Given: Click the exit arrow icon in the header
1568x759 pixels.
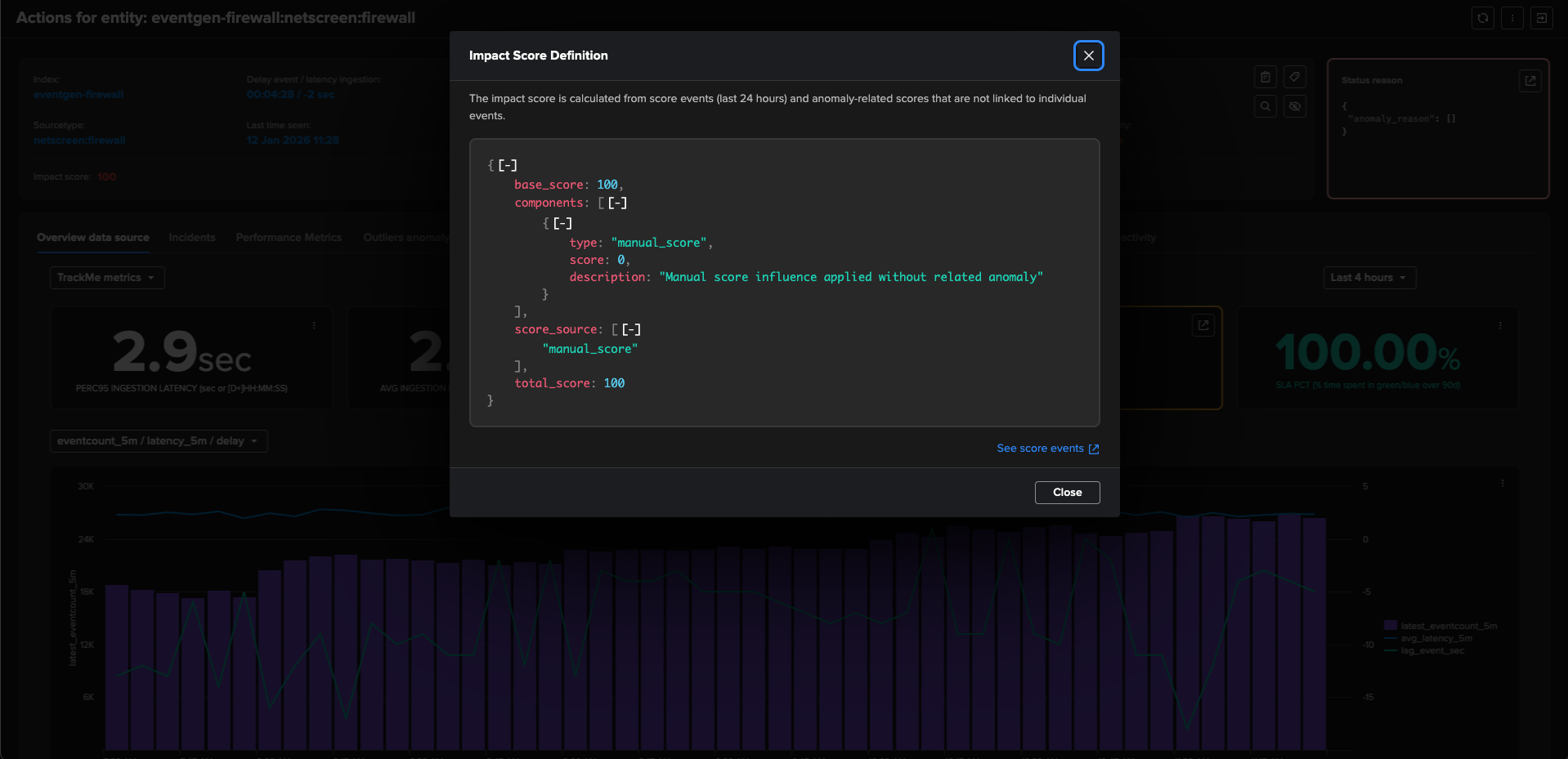Looking at the screenshot, I should [x=1541, y=18].
